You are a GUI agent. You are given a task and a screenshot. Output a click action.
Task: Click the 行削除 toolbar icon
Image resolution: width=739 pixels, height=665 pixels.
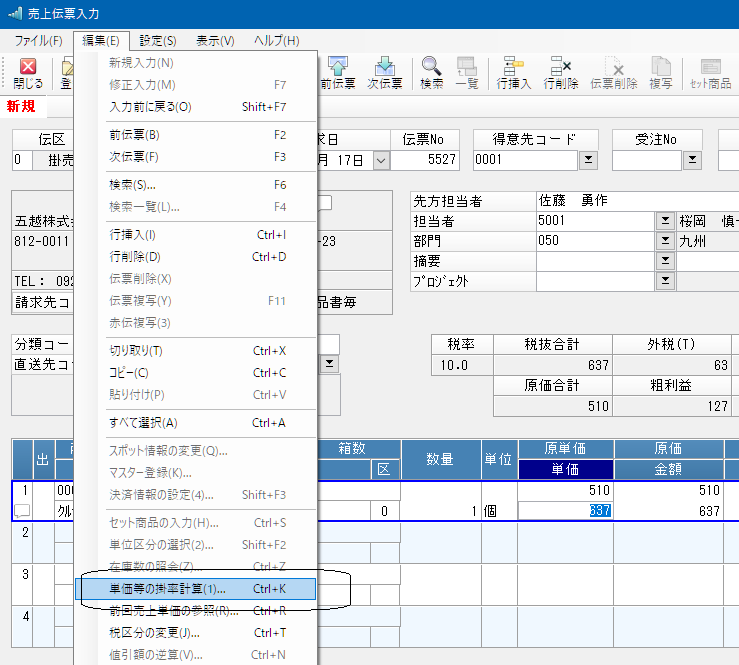click(559, 71)
